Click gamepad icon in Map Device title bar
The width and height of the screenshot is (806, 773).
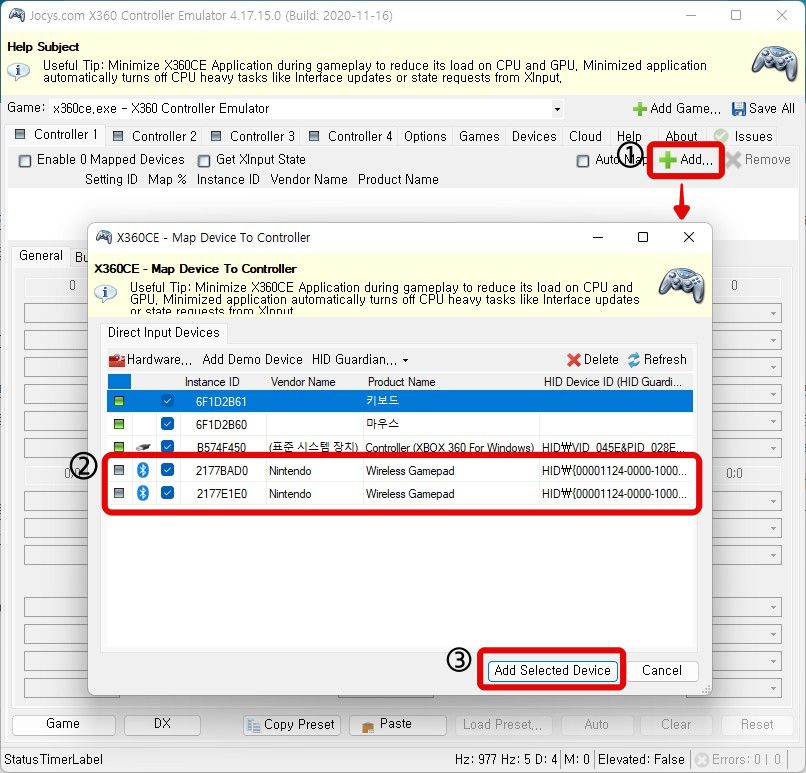104,237
